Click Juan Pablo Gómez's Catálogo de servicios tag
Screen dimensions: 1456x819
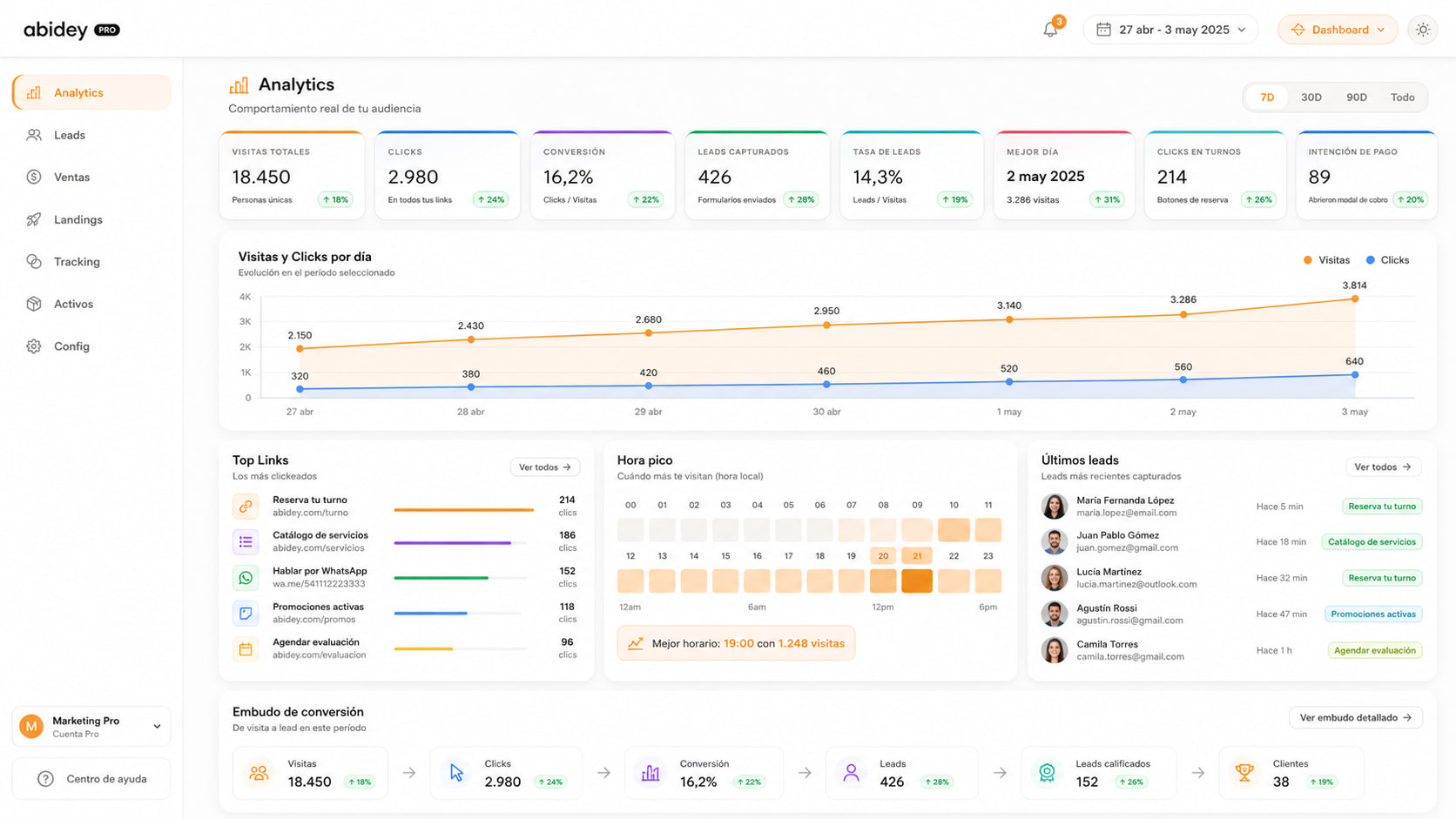click(1372, 542)
